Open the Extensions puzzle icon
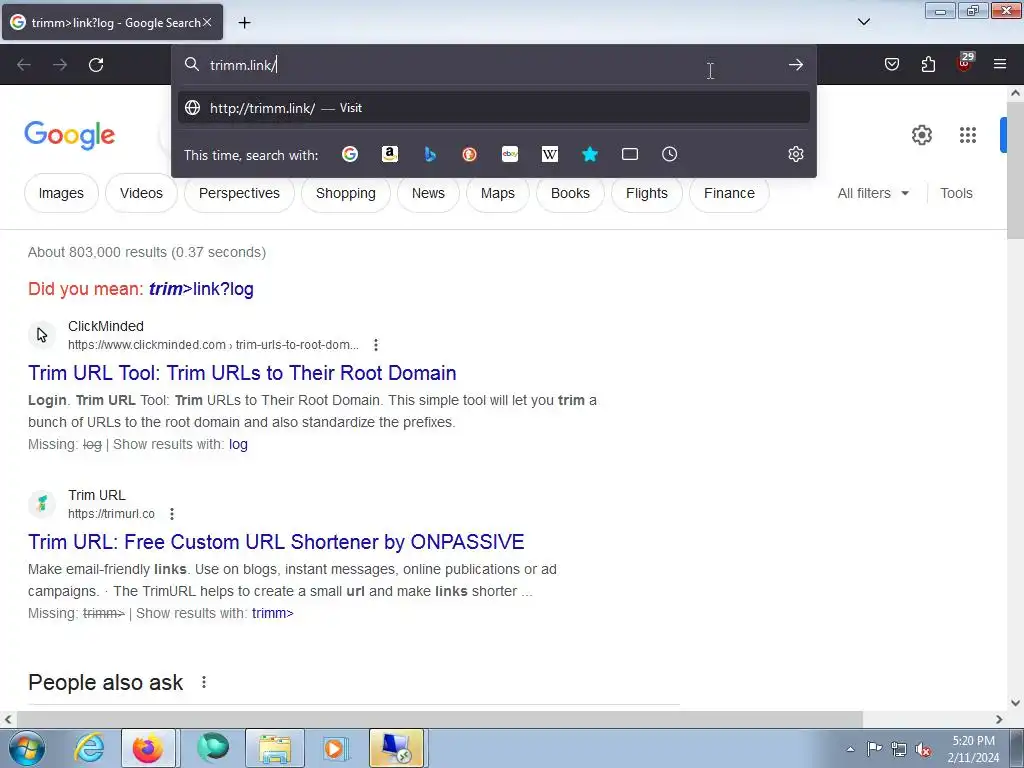The width and height of the screenshot is (1024, 768). pyautogui.click(x=928, y=64)
